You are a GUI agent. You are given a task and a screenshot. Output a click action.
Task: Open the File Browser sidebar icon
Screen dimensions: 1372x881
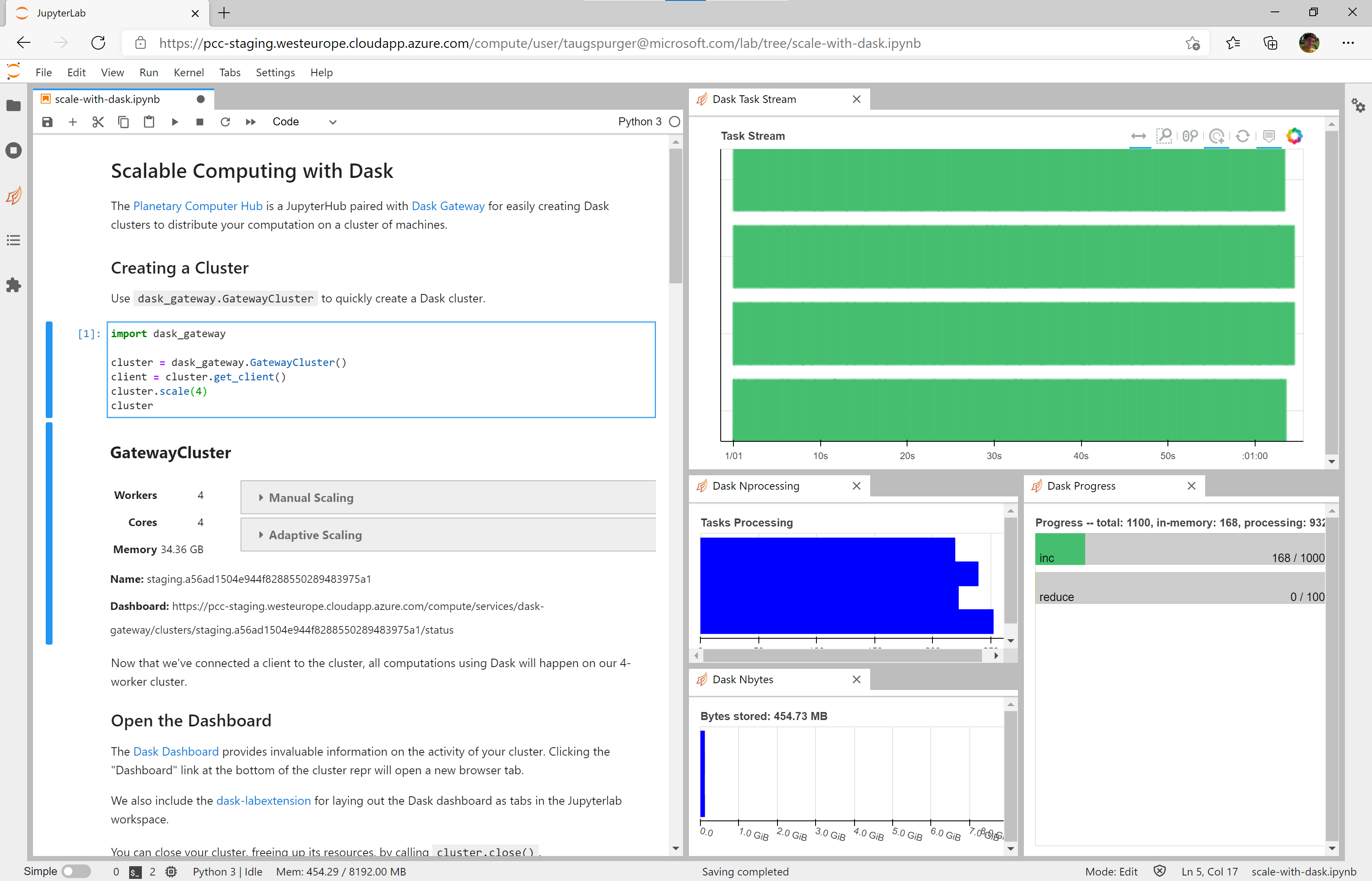(x=13, y=106)
